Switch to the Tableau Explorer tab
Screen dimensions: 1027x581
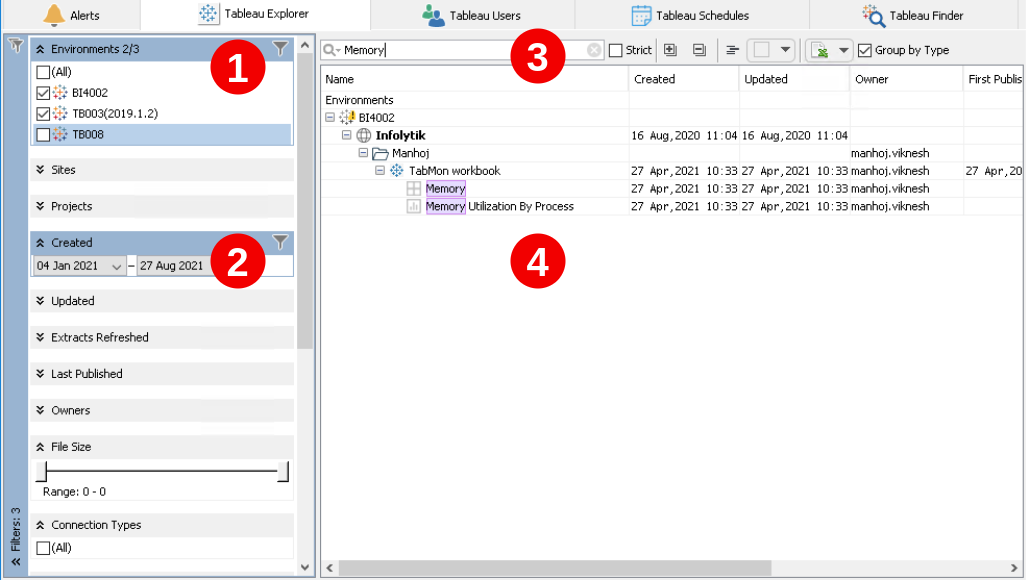254,14
